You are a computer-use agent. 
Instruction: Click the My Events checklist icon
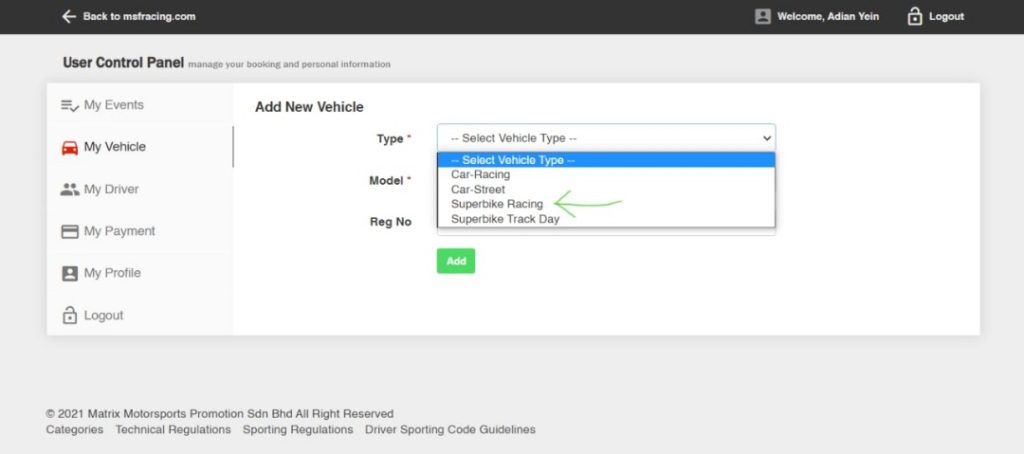[x=69, y=105]
